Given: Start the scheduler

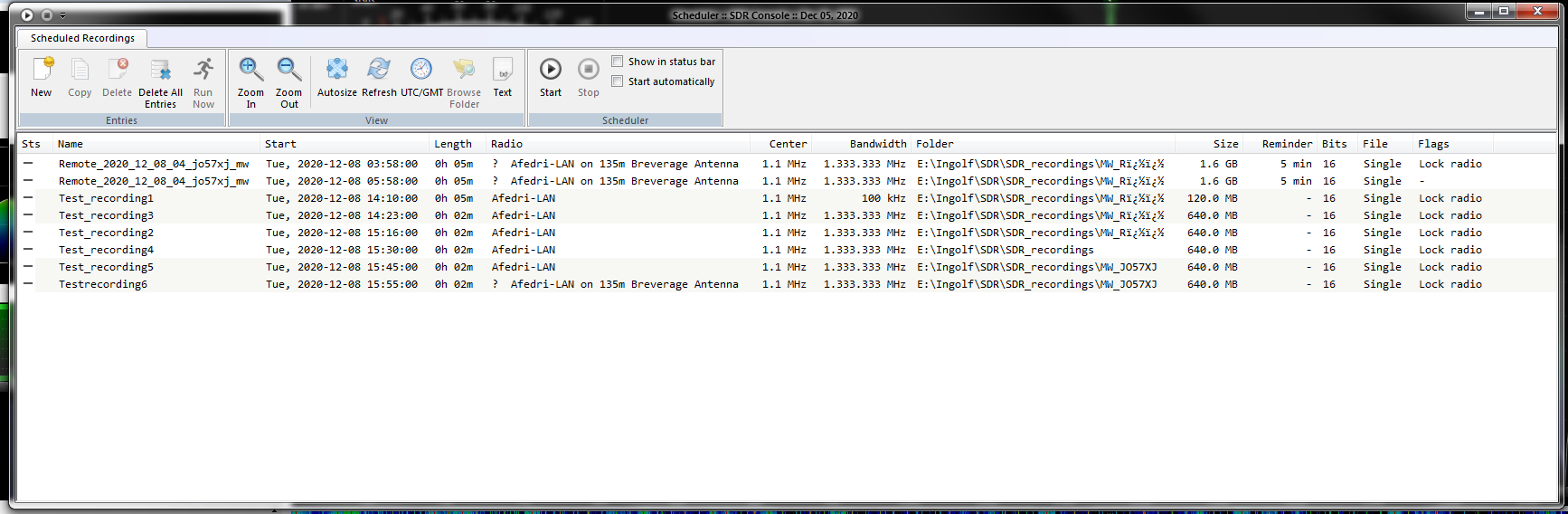Looking at the screenshot, I should pyautogui.click(x=550, y=71).
